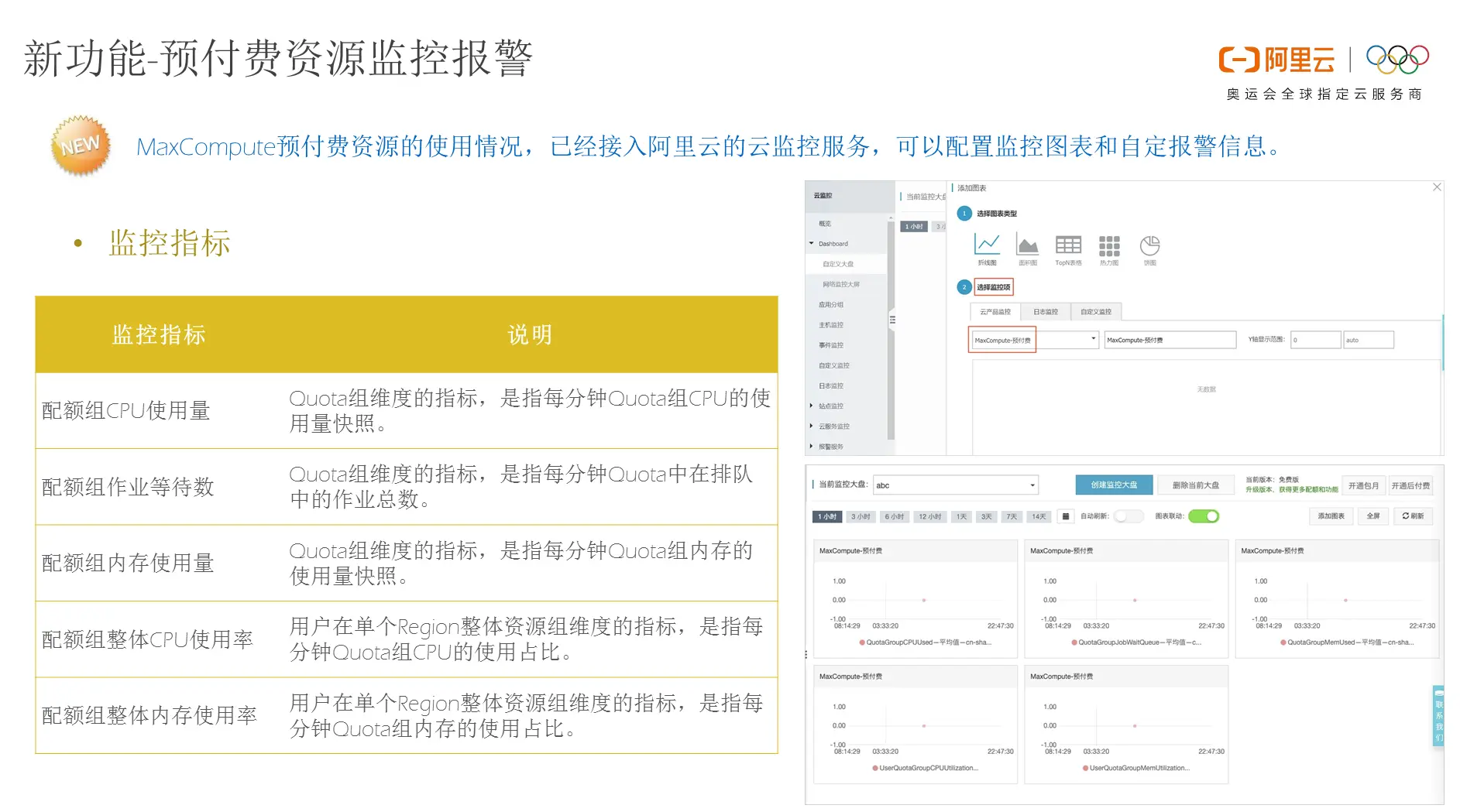
Task: Toggle the 图表联动 chart linkage switch
Action: click(x=1204, y=516)
